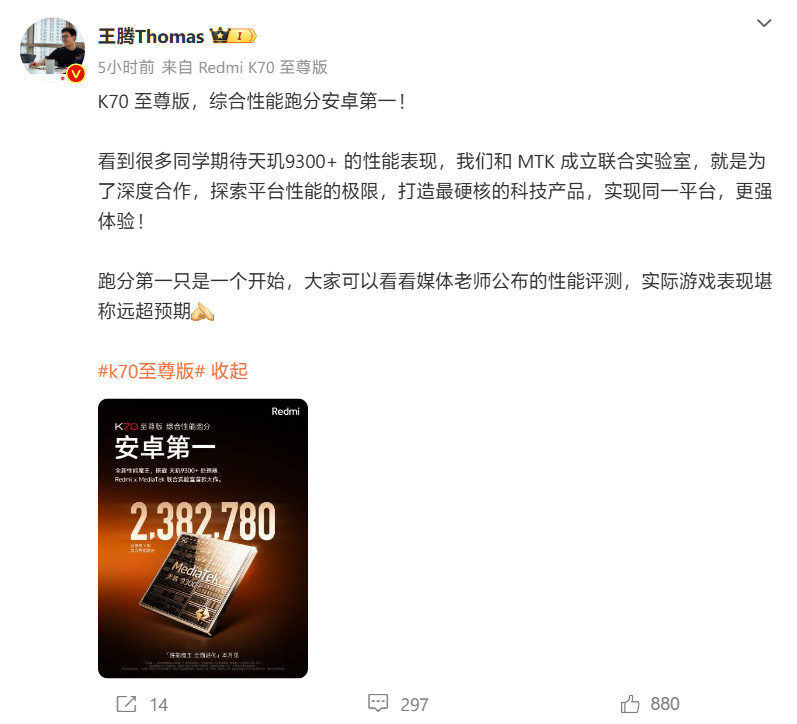This screenshot has height=724, width=797.
Task: Open the K70 安卓第一 poster image
Action: 203,538
